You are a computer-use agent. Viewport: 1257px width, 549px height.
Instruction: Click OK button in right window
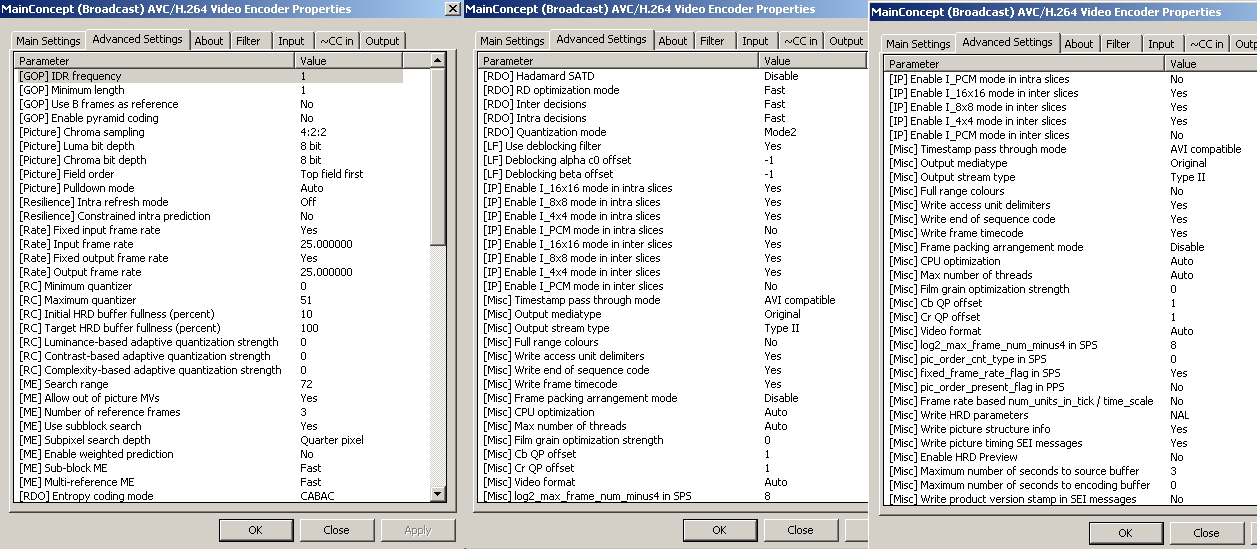coord(1125,533)
